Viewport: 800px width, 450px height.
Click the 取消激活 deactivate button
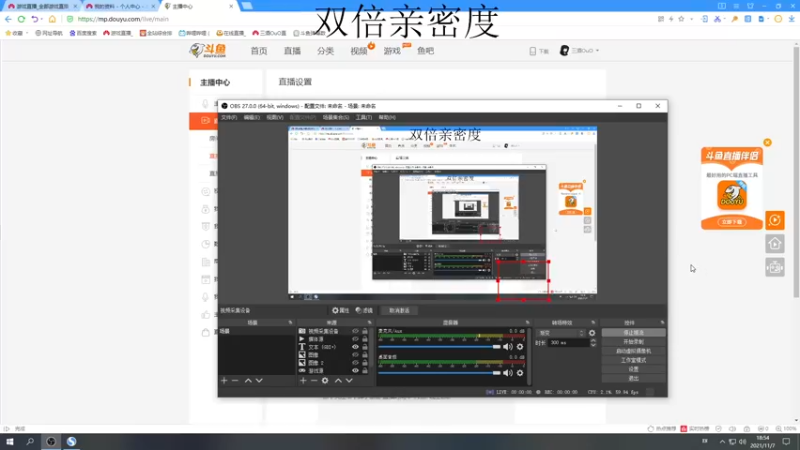[x=399, y=310]
